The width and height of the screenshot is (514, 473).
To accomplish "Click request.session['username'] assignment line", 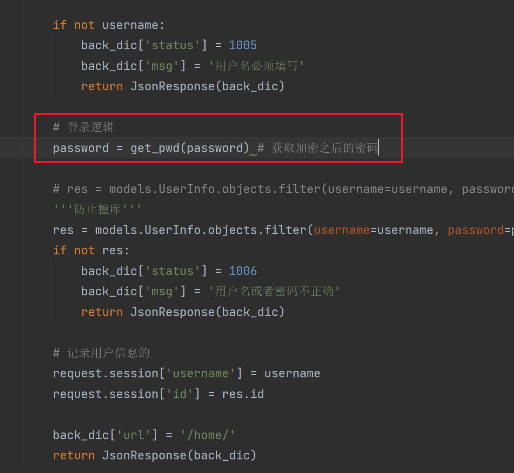I will pyautogui.click(x=187, y=373).
